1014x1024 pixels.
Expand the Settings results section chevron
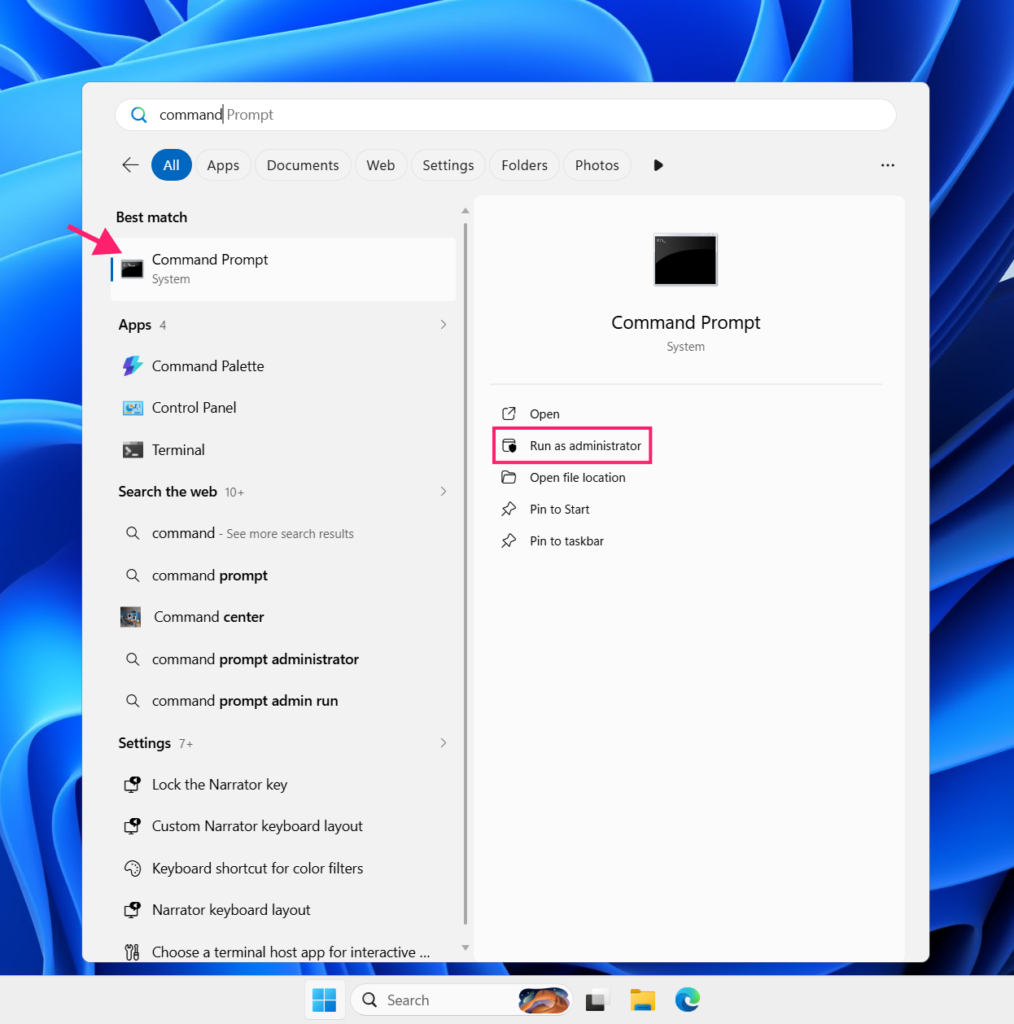(x=443, y=743)
